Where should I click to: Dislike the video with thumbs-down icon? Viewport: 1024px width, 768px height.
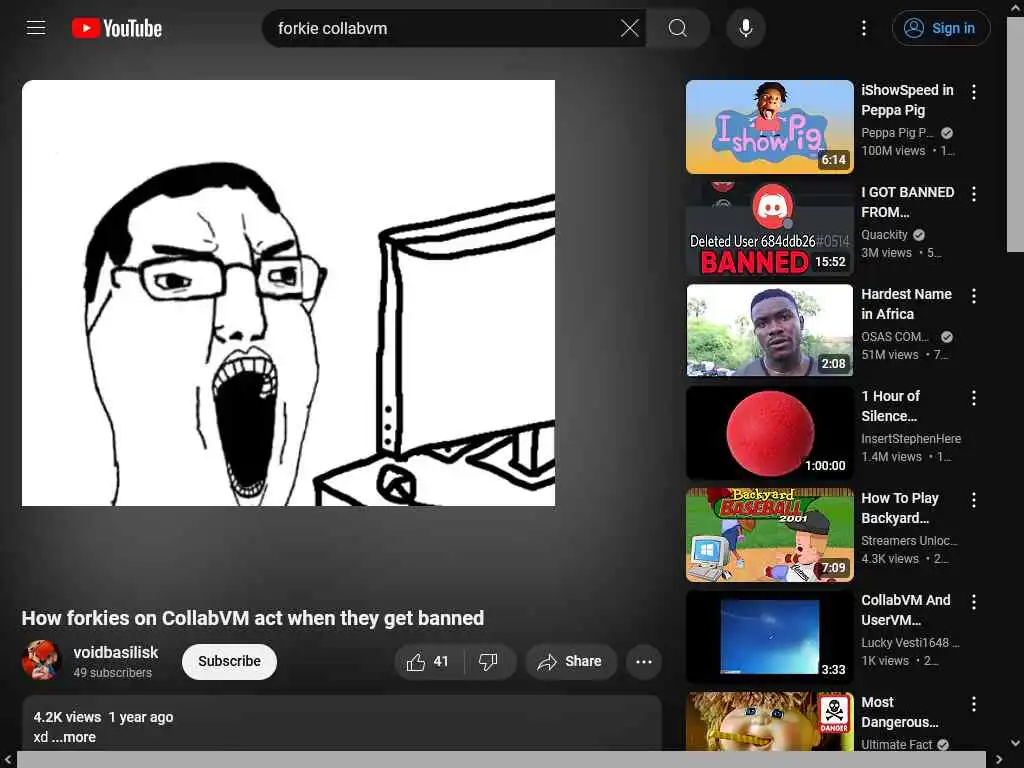coord(488,662)
